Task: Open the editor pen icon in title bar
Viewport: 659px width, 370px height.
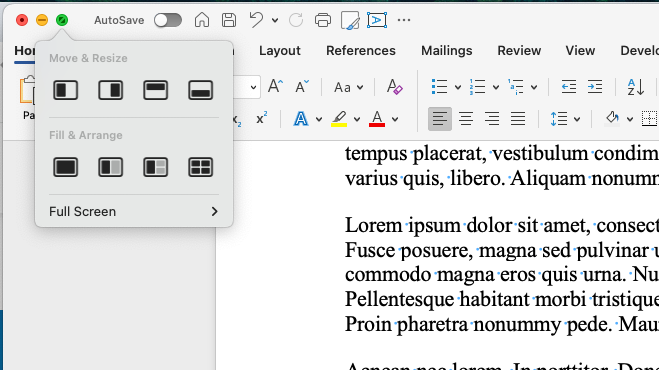Action: (350, 20)
